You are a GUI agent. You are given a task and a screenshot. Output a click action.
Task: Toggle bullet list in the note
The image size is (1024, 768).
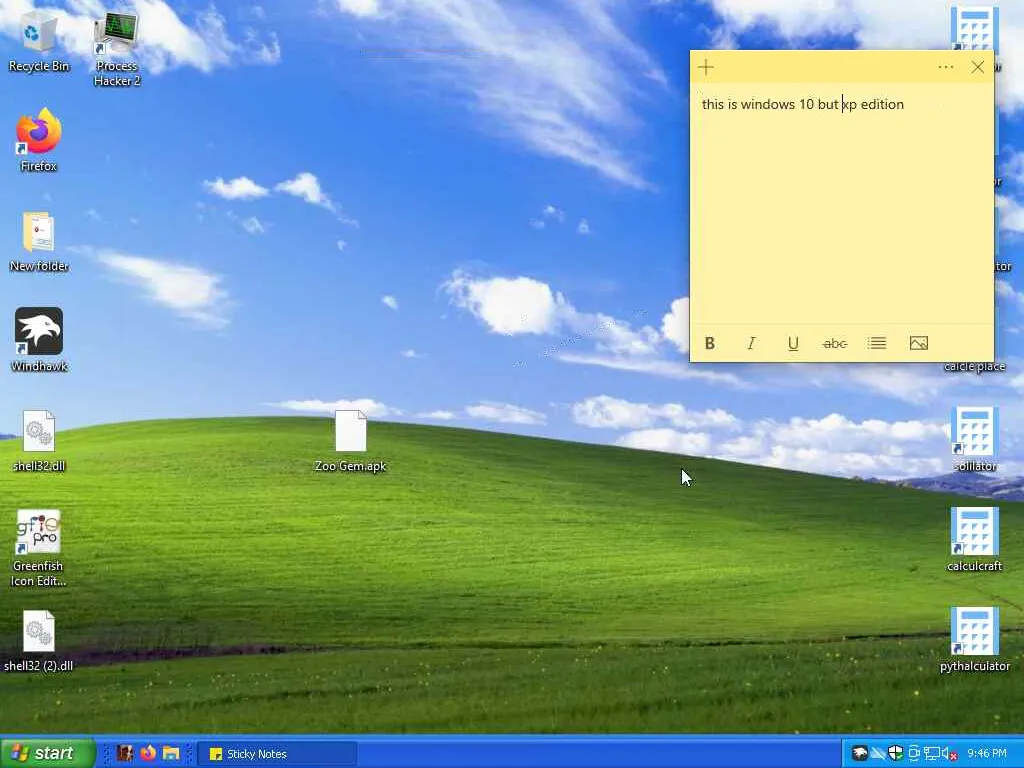[x=877, y=344]
